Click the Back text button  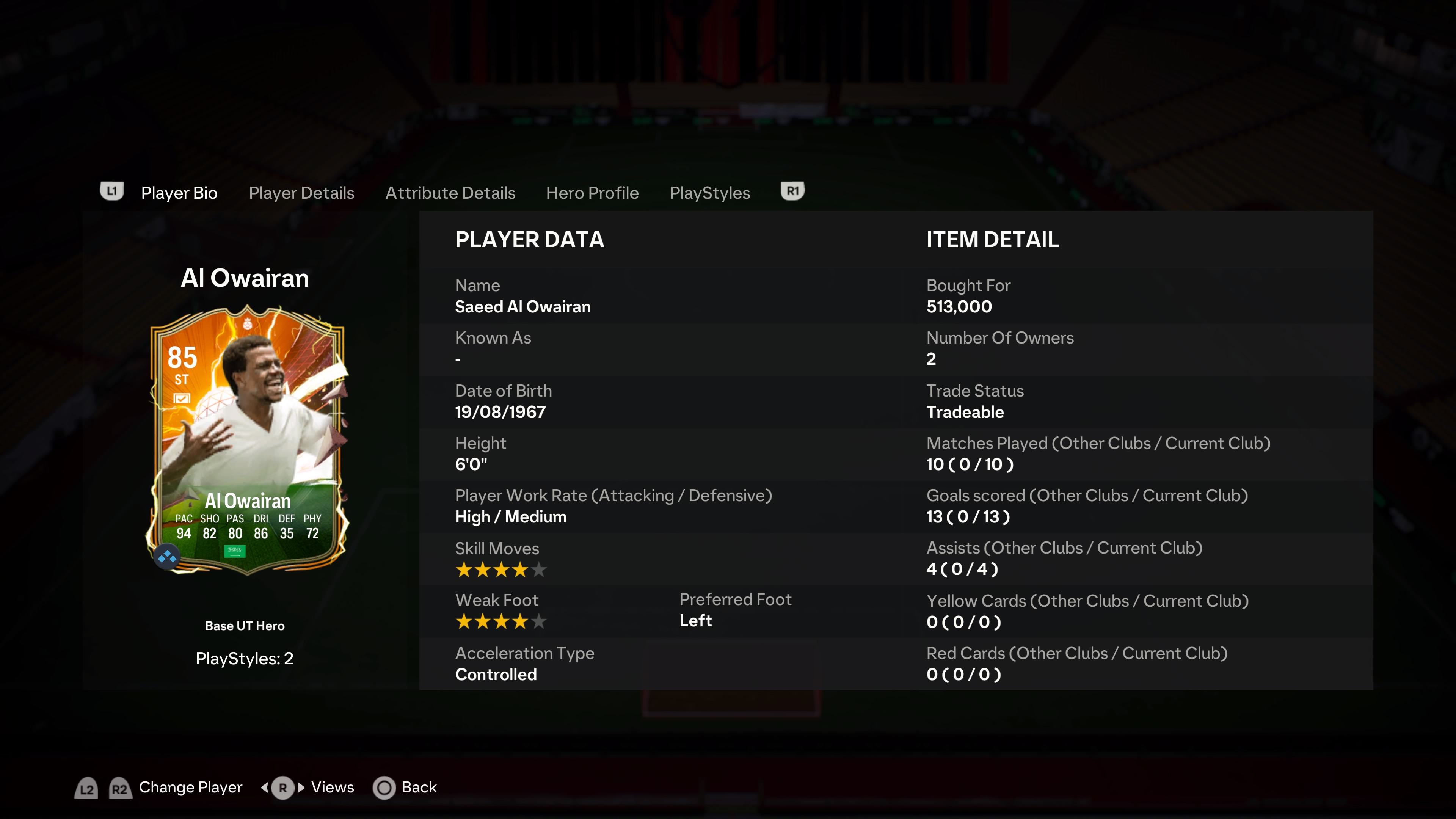[x=419, y=788]
